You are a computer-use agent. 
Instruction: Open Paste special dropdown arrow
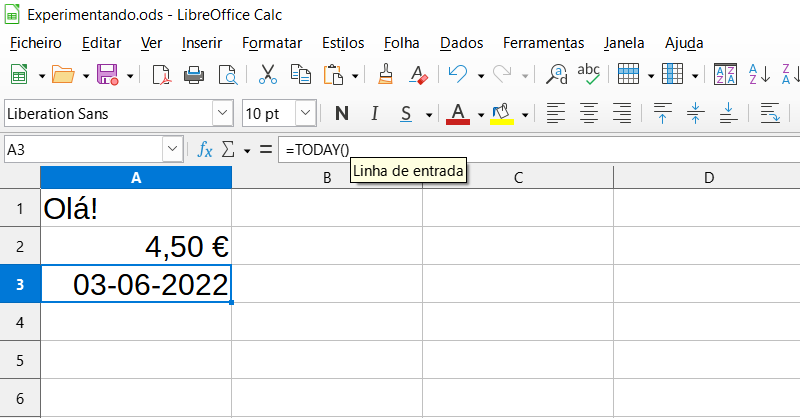[x=355, y=76]
